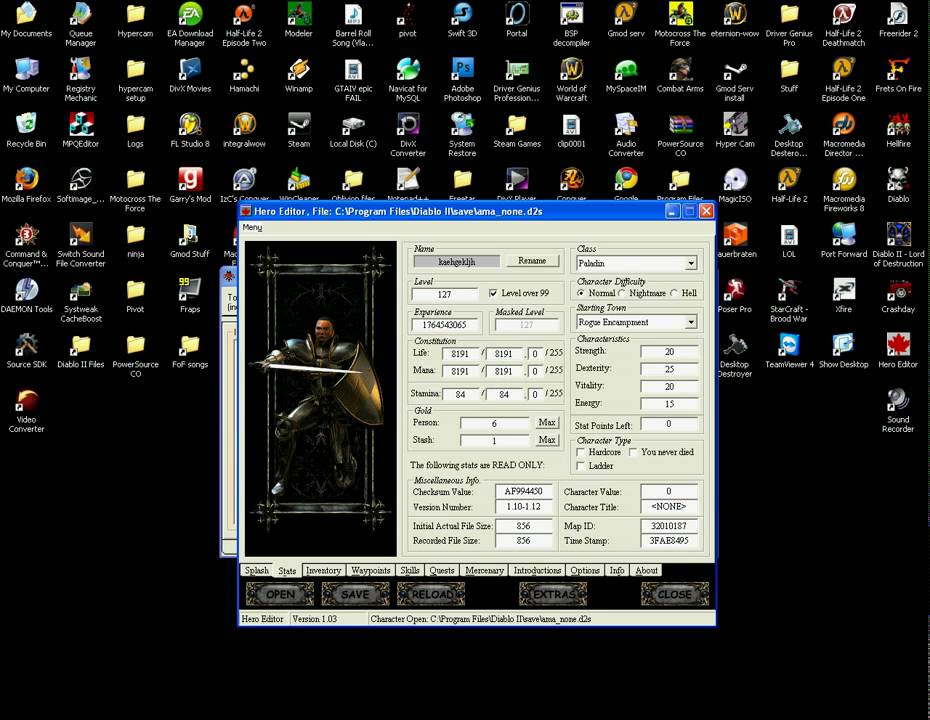
Task: Click the Rename button
Action: click(532, 261)
